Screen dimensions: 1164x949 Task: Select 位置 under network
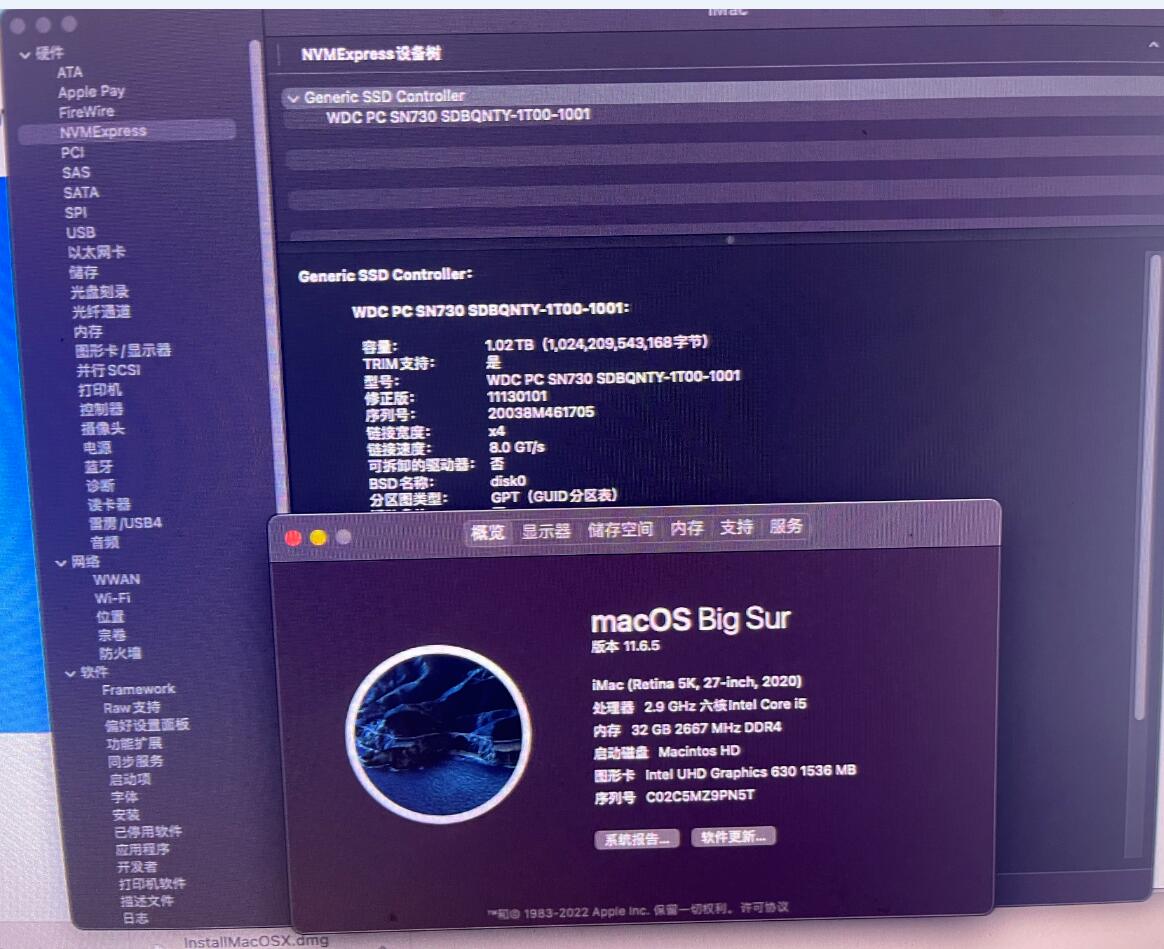(x=110, y=617)
